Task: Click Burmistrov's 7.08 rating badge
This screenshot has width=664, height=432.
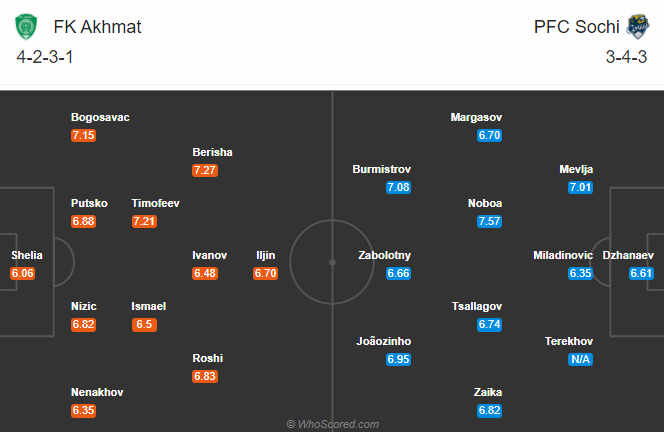Action: coord(398,187)
